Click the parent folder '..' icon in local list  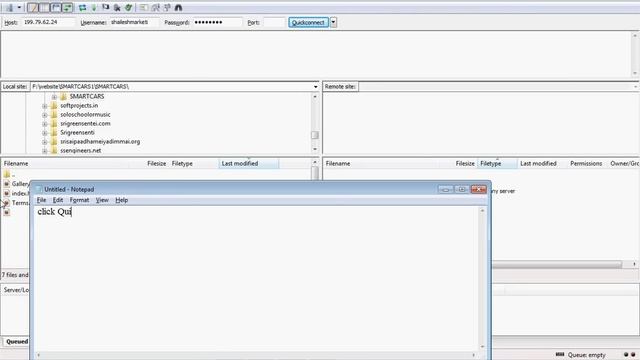(x=7, y=174)
